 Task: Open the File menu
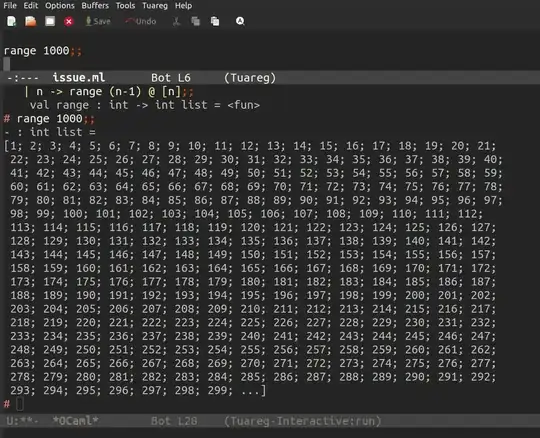pos(10,6)
